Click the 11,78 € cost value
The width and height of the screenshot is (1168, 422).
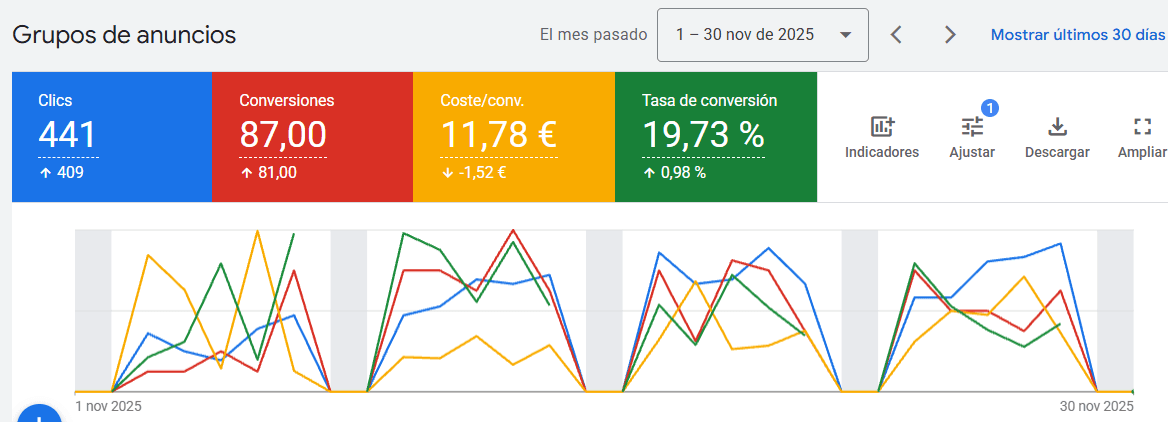(x=498, y=135)
